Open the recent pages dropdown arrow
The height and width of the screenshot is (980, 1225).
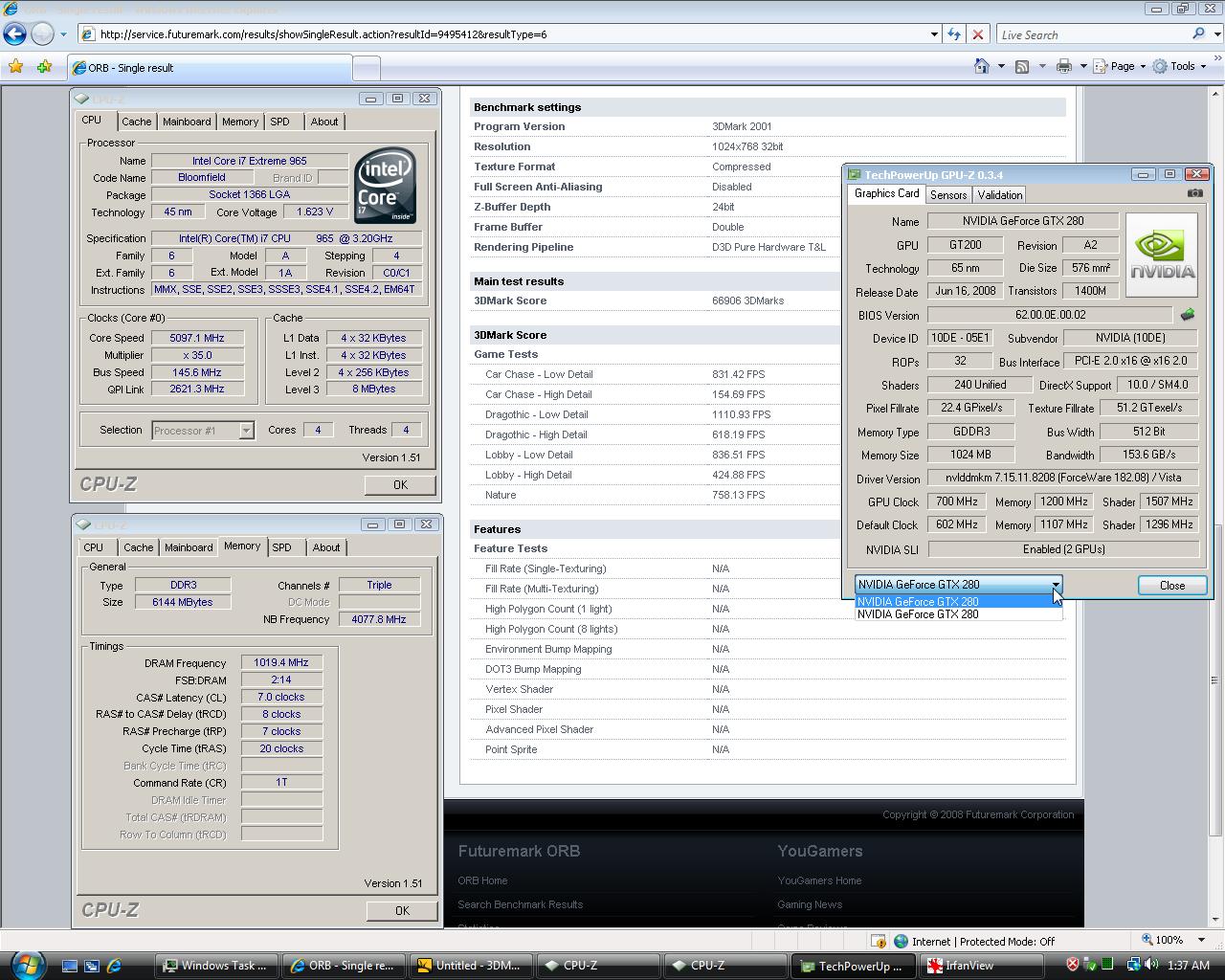pyautogui.click(x=63, y=34)
